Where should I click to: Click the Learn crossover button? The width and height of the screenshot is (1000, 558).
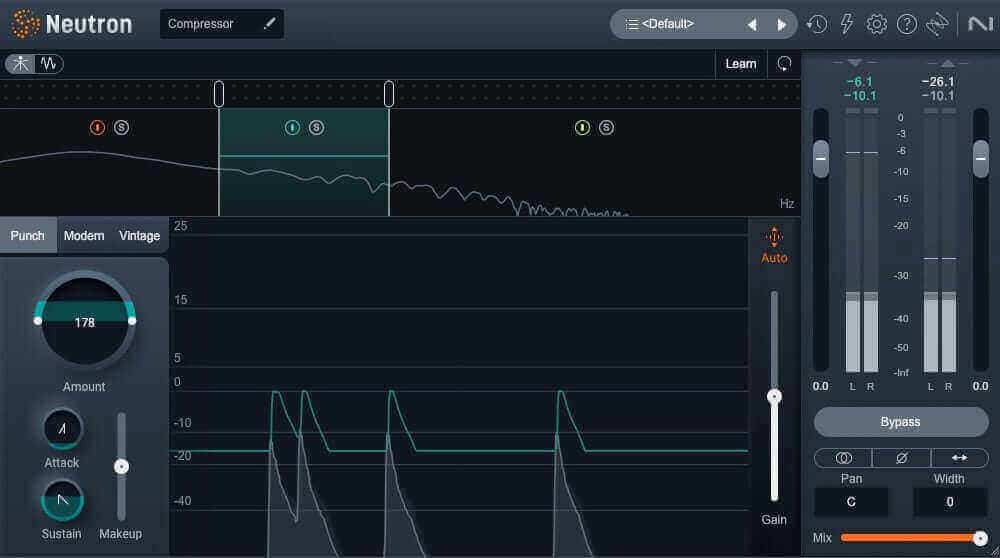click(740, 64)
